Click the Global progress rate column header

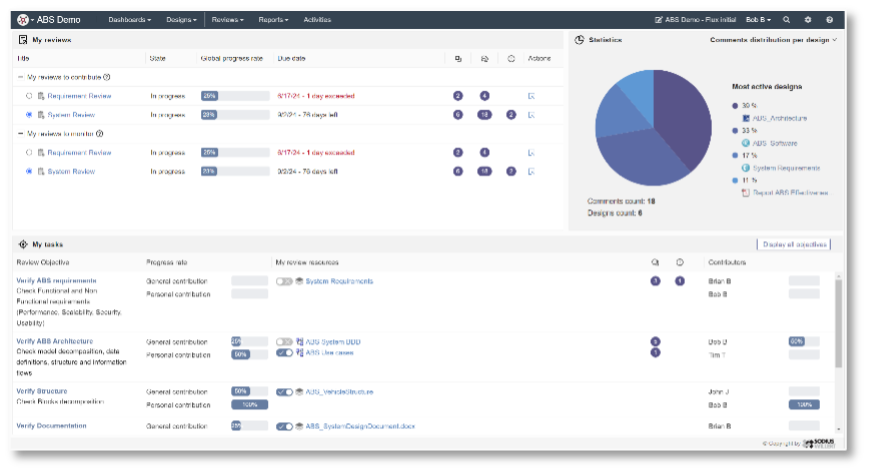[x=231, y=58]
